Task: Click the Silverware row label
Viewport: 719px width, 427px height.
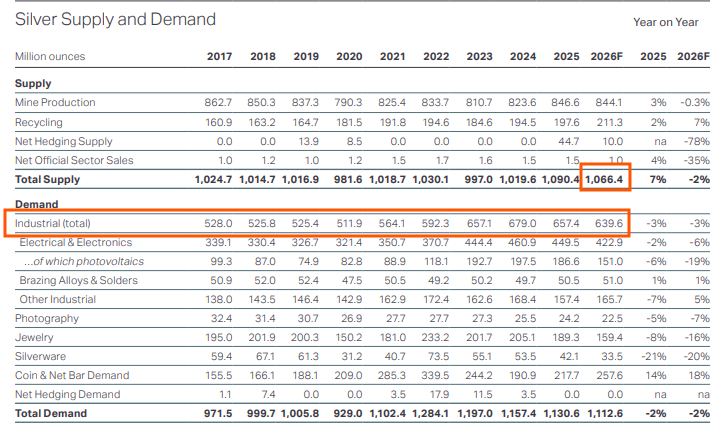Action: click(40, 356)
